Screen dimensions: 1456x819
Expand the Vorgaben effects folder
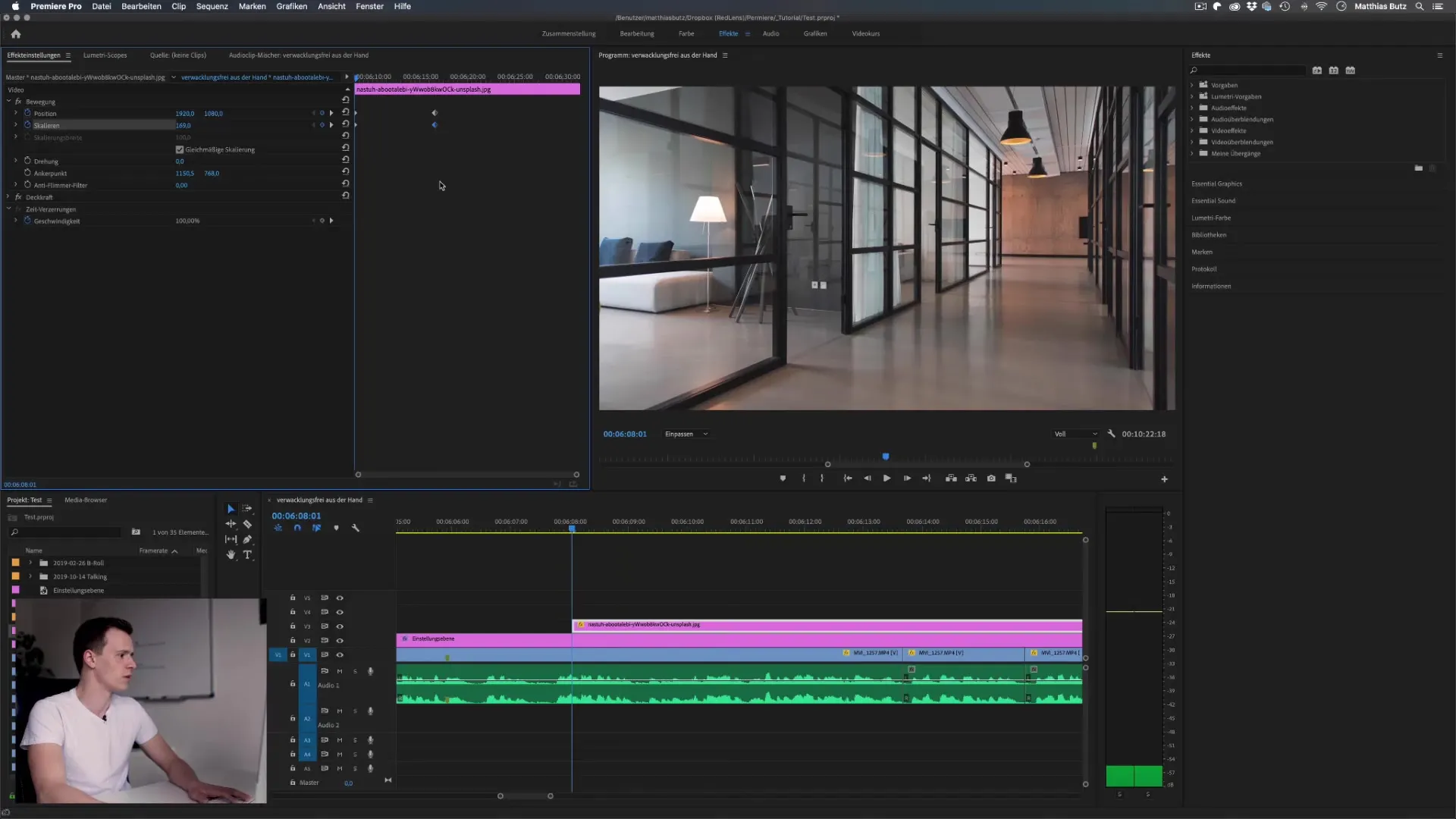click(x=1192, y=85)
